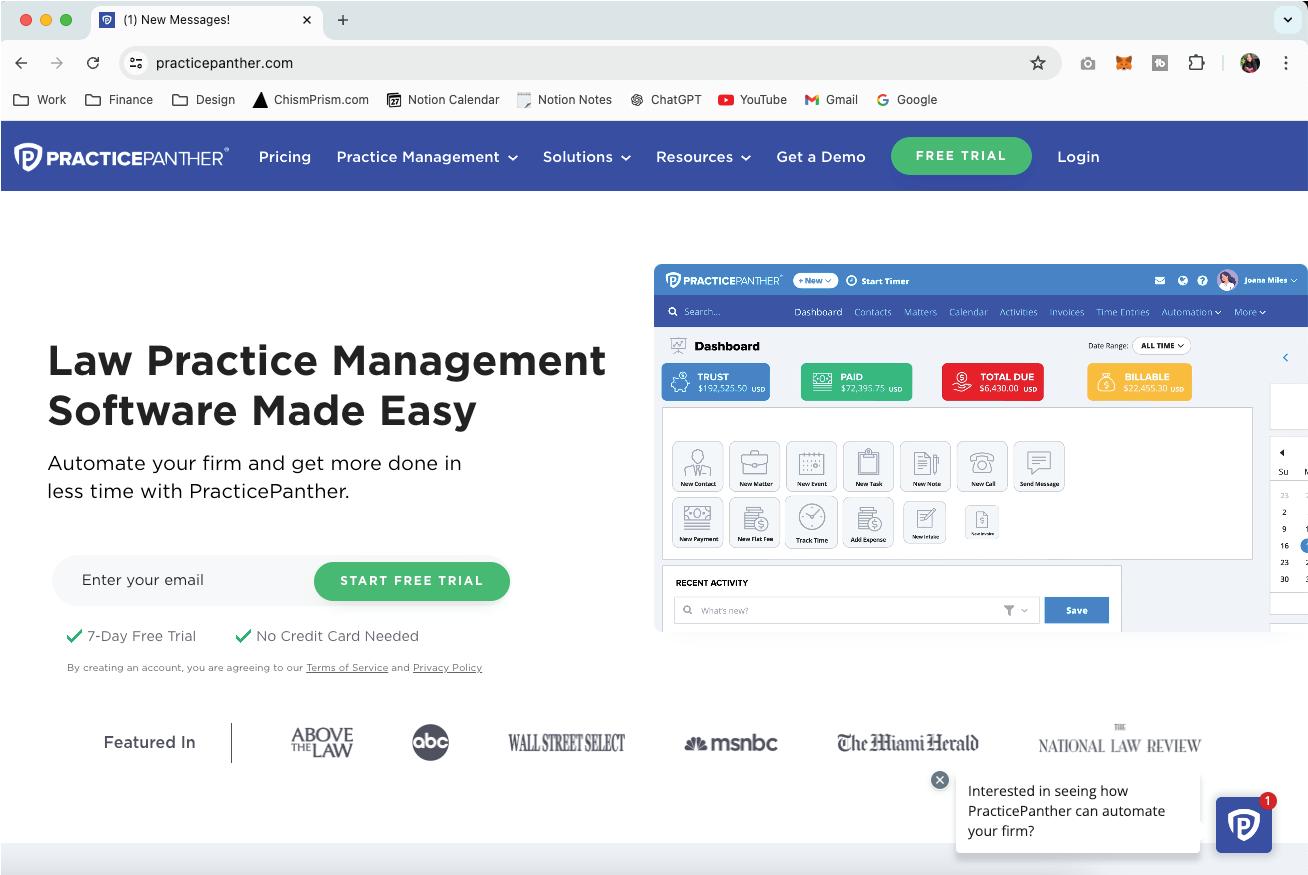This screenshot has width=1308, height=875.
Task: Click the Login link
Action: (x=1078, y=157)
